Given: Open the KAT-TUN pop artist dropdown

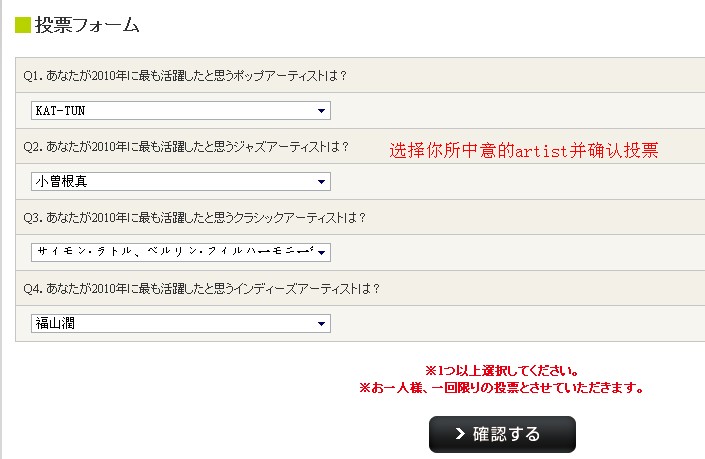Looking at the screenshot, I should [x=181, y=111].
